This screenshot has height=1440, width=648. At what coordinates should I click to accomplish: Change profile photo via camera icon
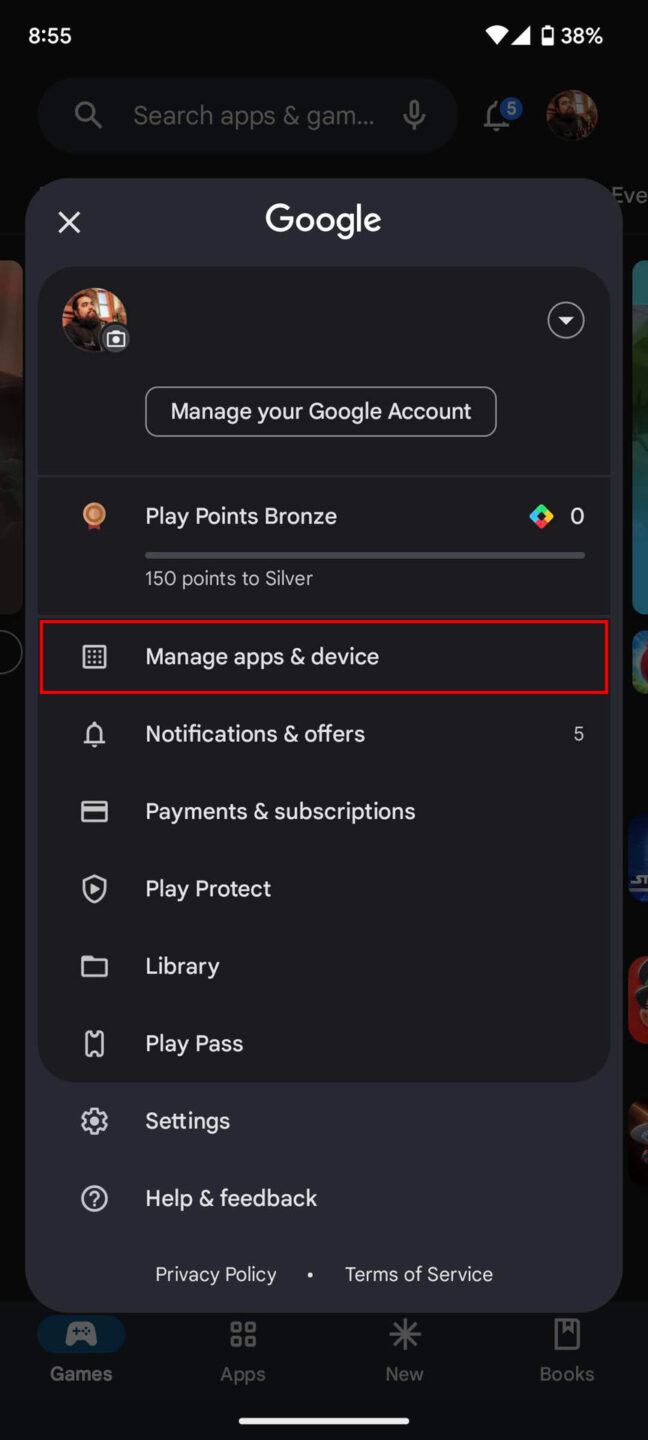[x=115, y=339]
